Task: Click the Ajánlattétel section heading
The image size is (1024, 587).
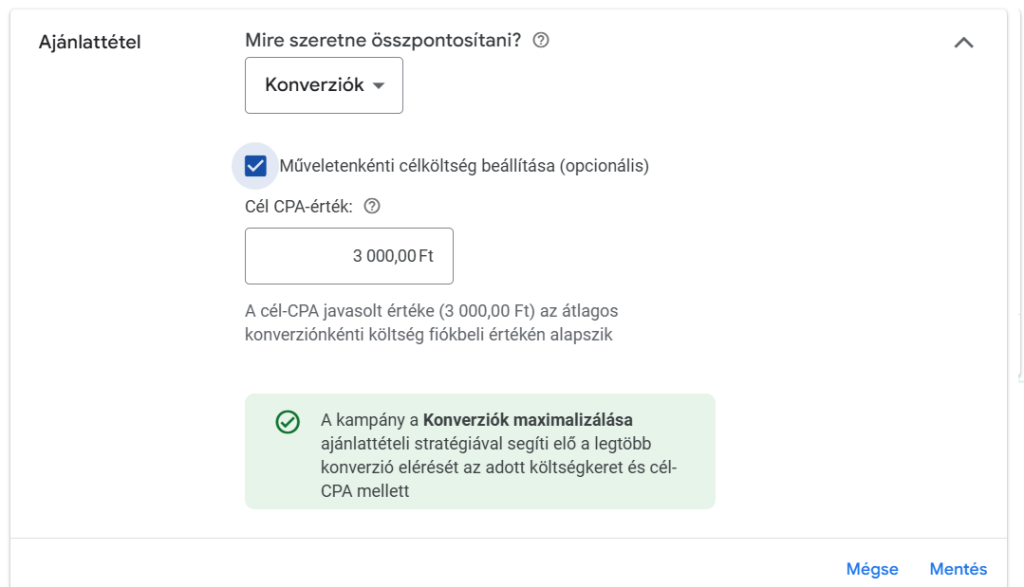Action: (x=90, y=43)
